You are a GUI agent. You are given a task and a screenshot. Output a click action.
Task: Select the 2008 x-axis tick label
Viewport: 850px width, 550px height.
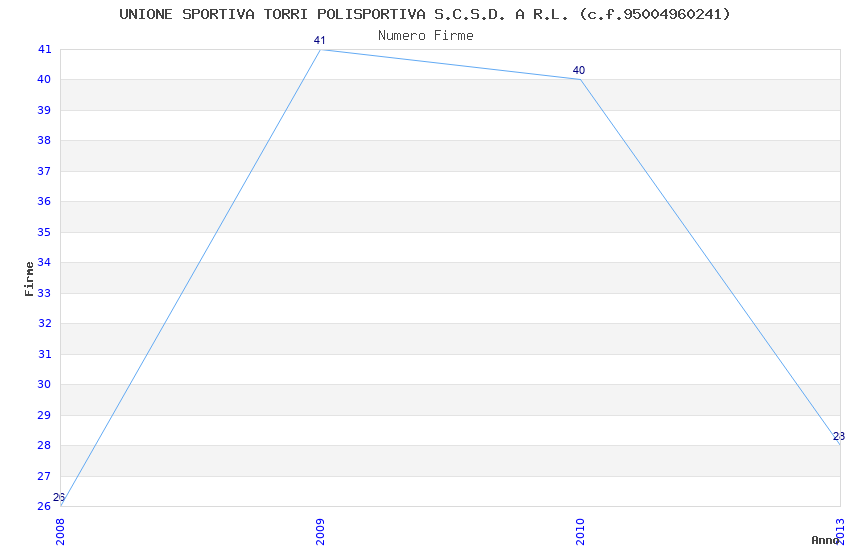[60, 532]
